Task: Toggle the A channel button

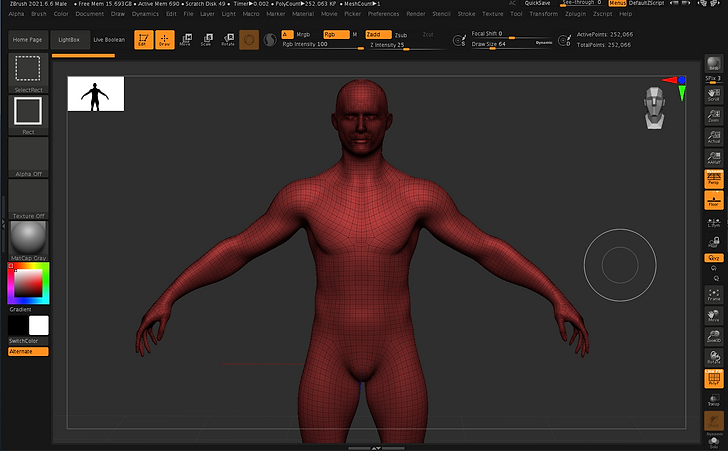Action: coord(287,34)
